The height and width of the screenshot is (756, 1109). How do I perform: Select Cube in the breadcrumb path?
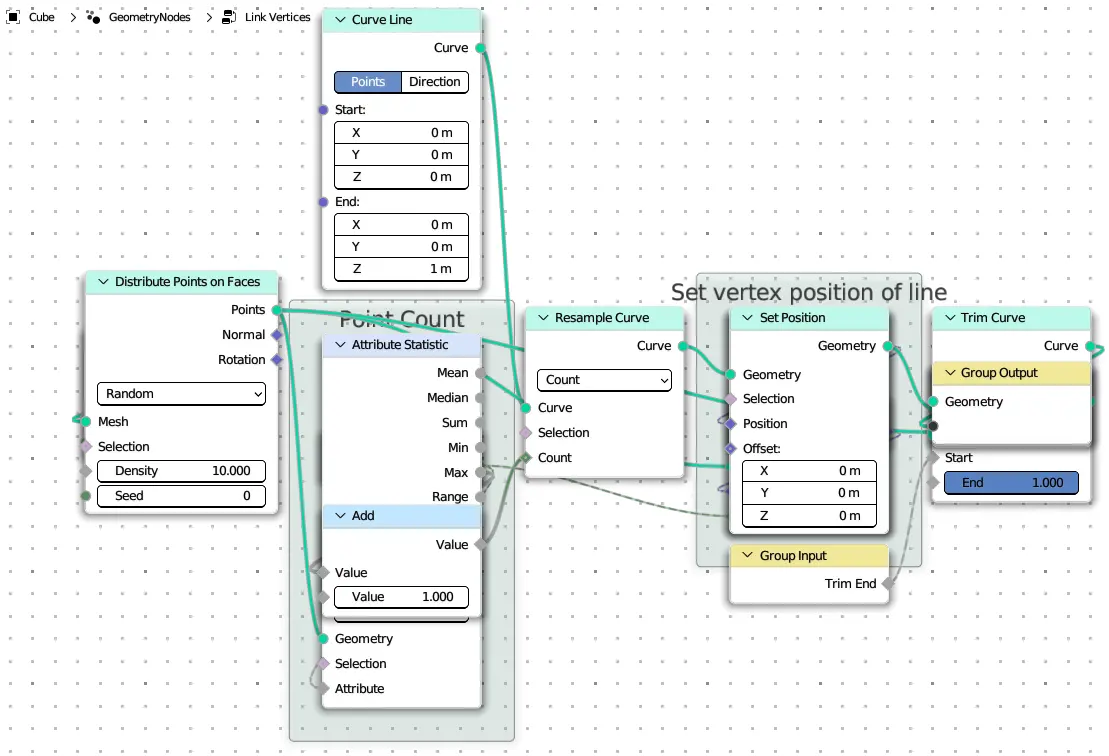(x=42, y=17)
